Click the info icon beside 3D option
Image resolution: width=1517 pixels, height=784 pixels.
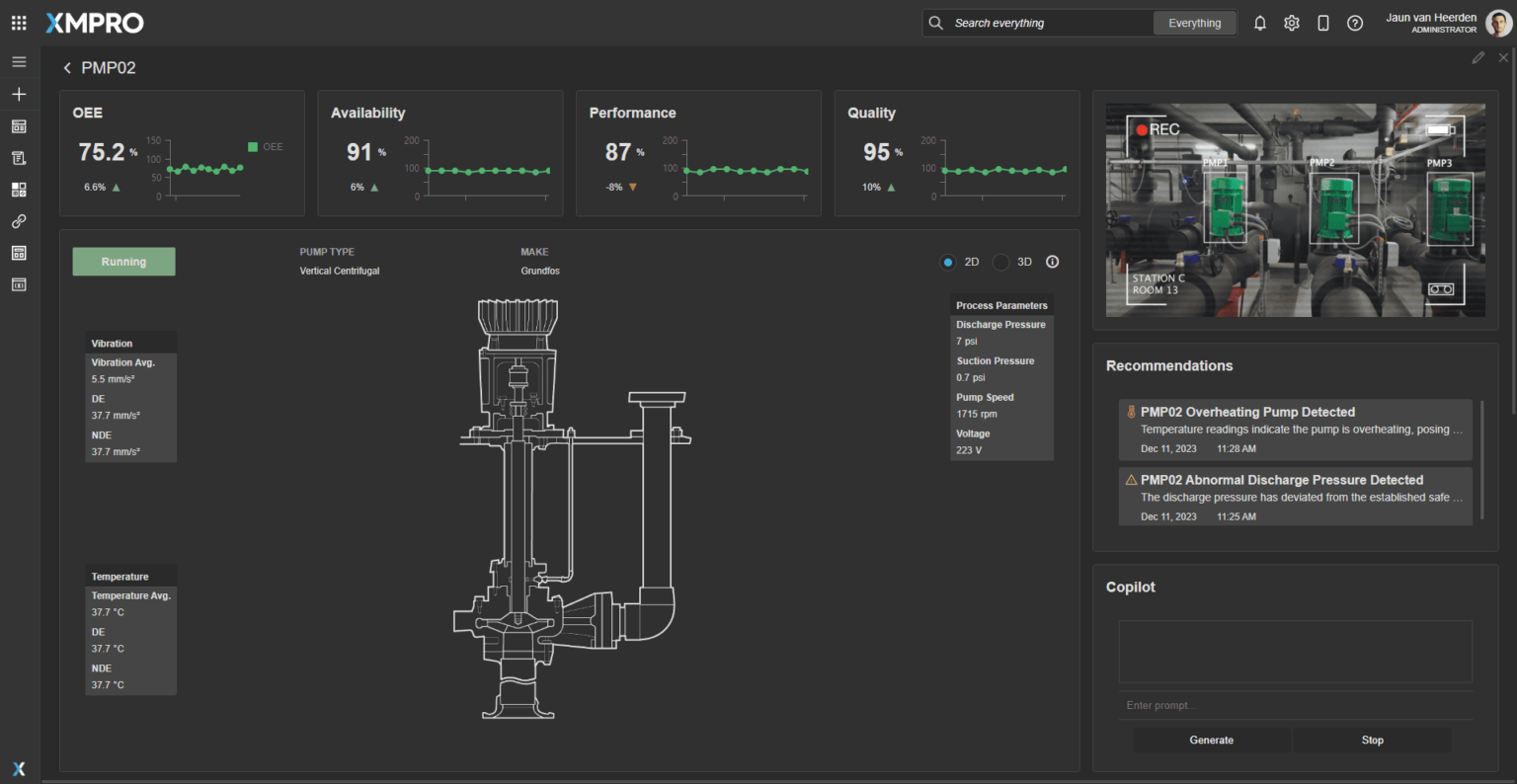click(1052, 262)
